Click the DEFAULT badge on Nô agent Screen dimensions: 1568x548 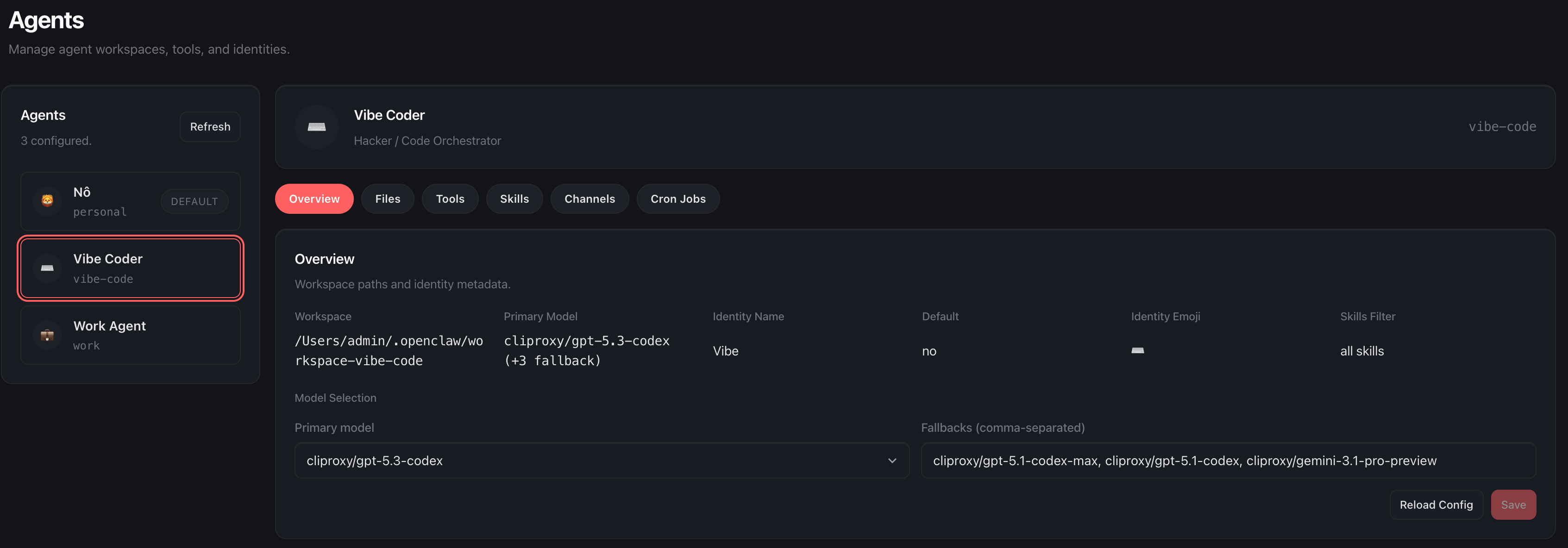pyautogui.click(x=194, y=201)
